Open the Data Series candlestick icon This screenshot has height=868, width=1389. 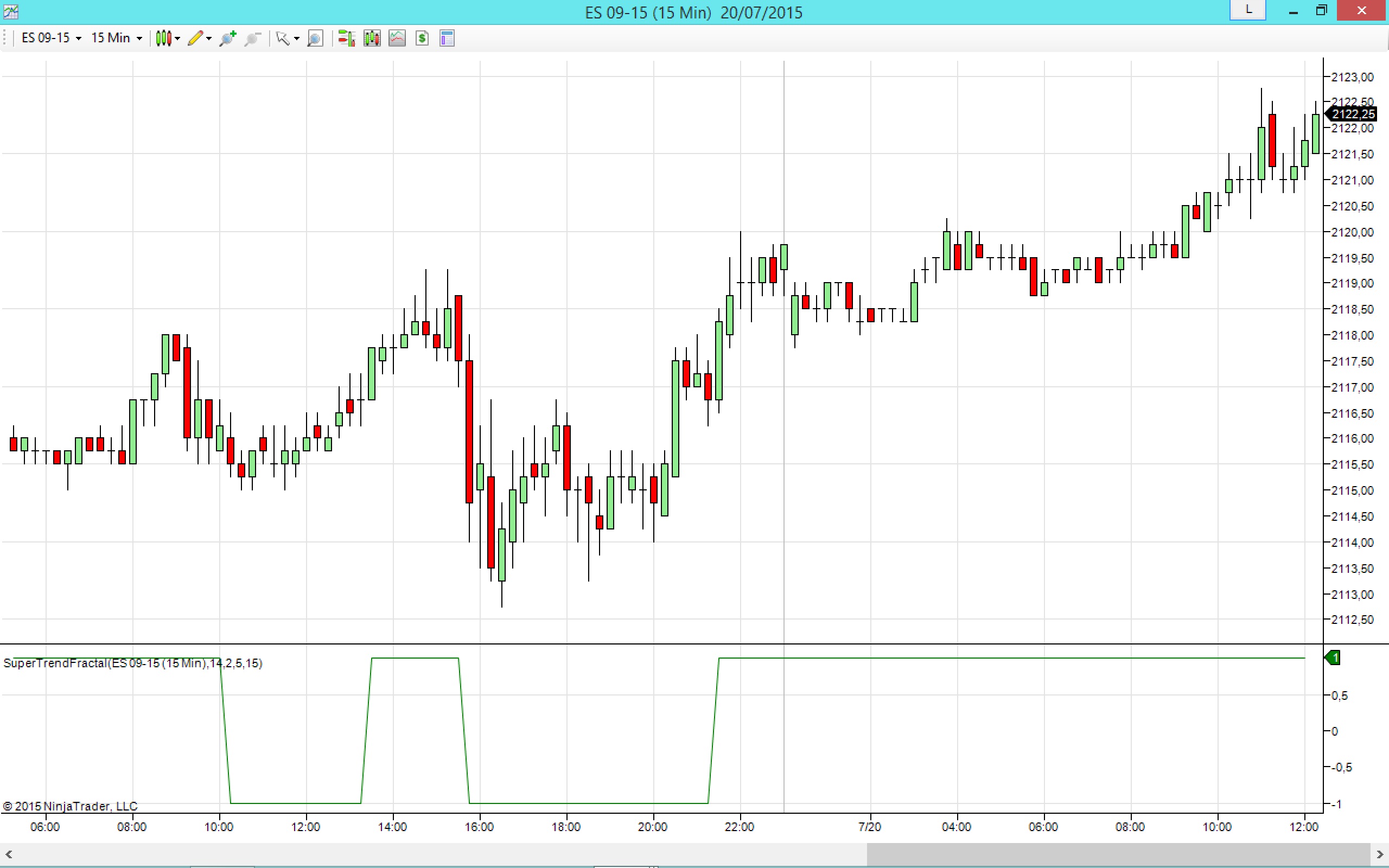pyautogui.click(x=372, y=39)
